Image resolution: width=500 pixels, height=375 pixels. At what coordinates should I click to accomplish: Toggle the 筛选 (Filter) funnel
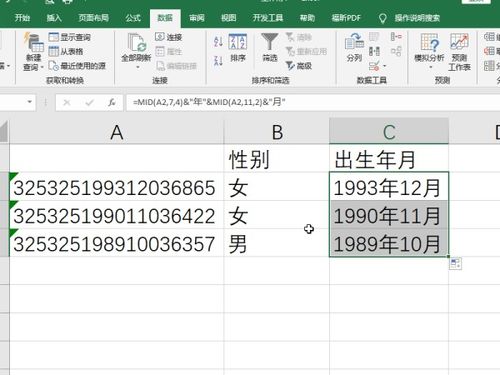270,48
